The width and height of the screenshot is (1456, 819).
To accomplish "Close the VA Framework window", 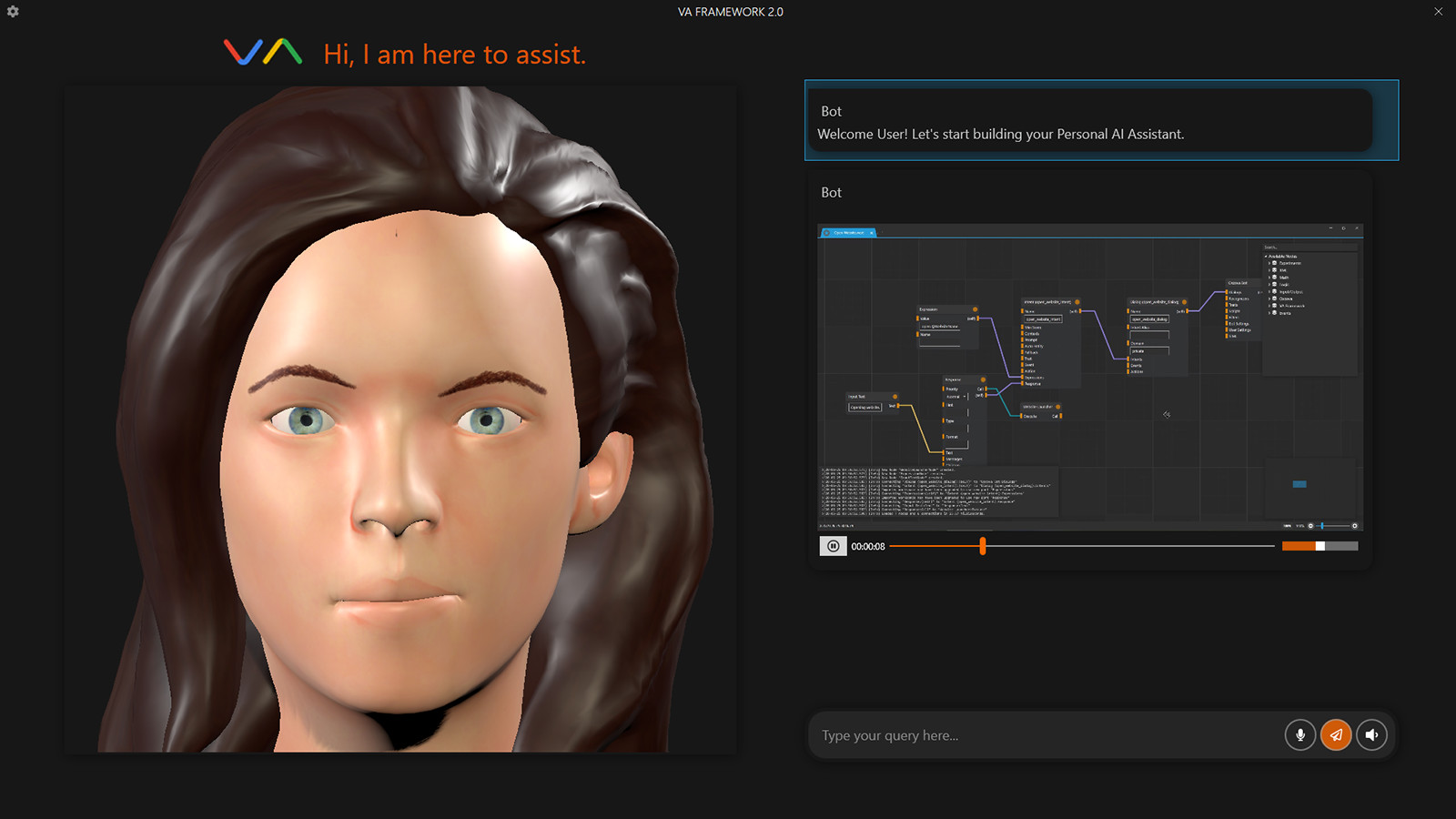I will pyautogui.click(x=1438, y=12).
